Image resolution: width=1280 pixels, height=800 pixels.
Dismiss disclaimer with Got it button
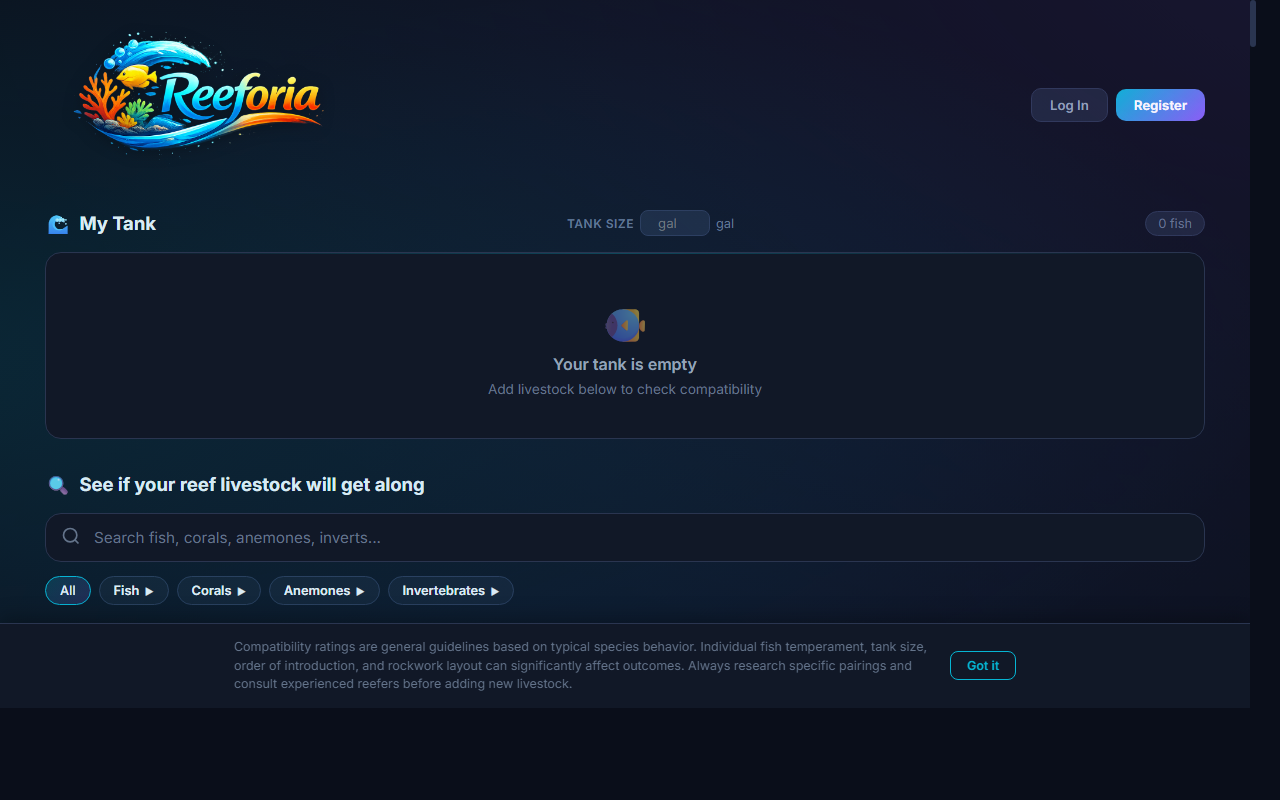point(983,665)
